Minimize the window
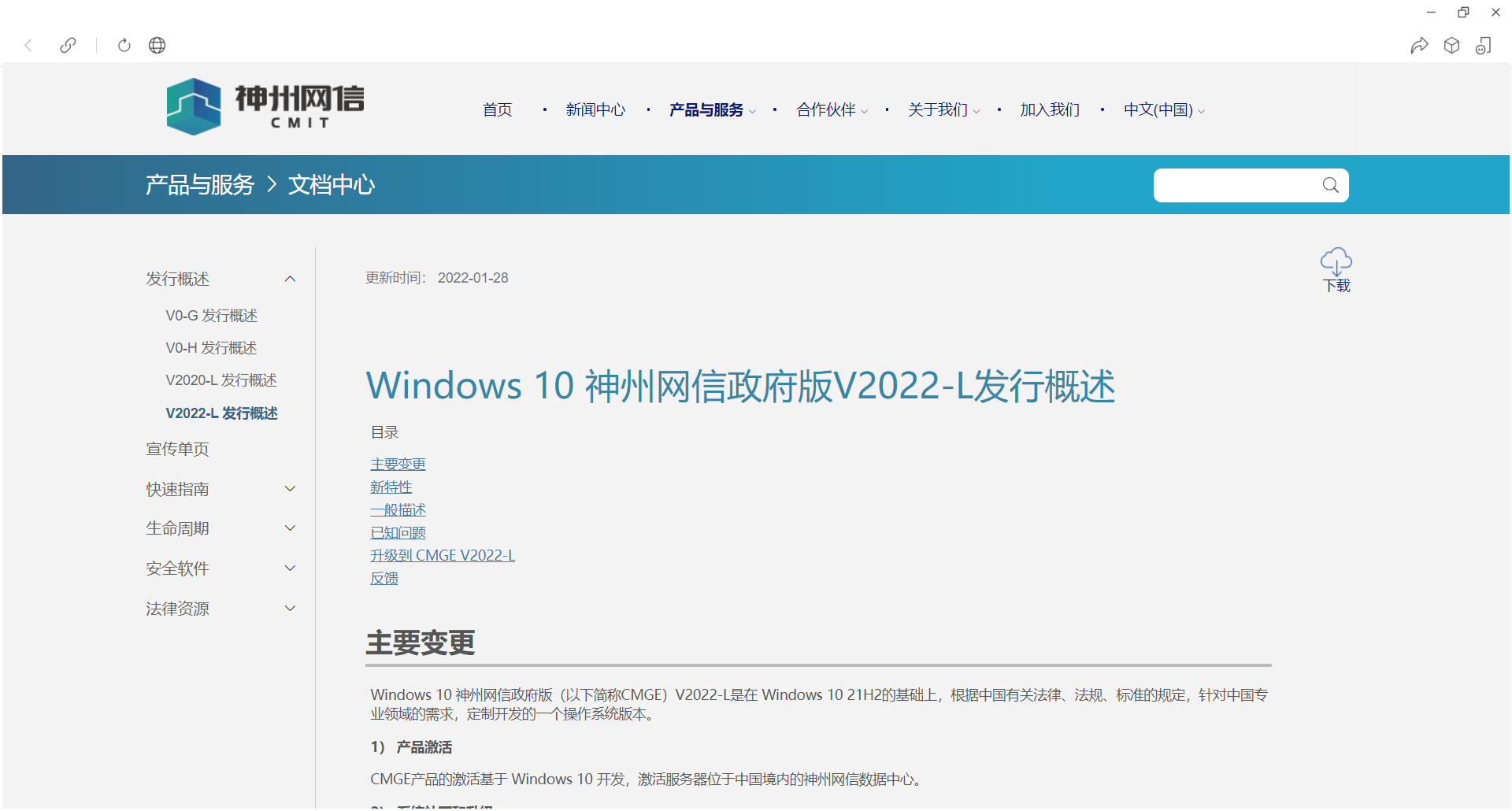 (1432, 13)
